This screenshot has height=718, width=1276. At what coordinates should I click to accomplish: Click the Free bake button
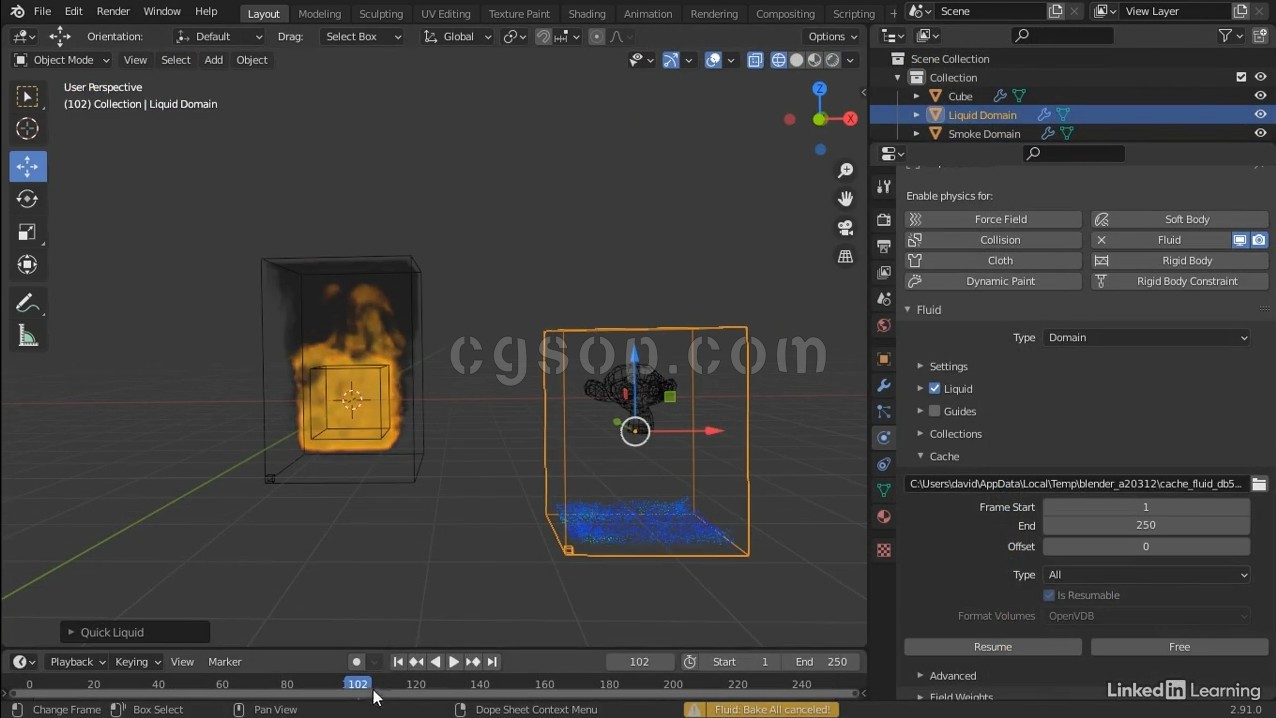[x=1180, y=647]
